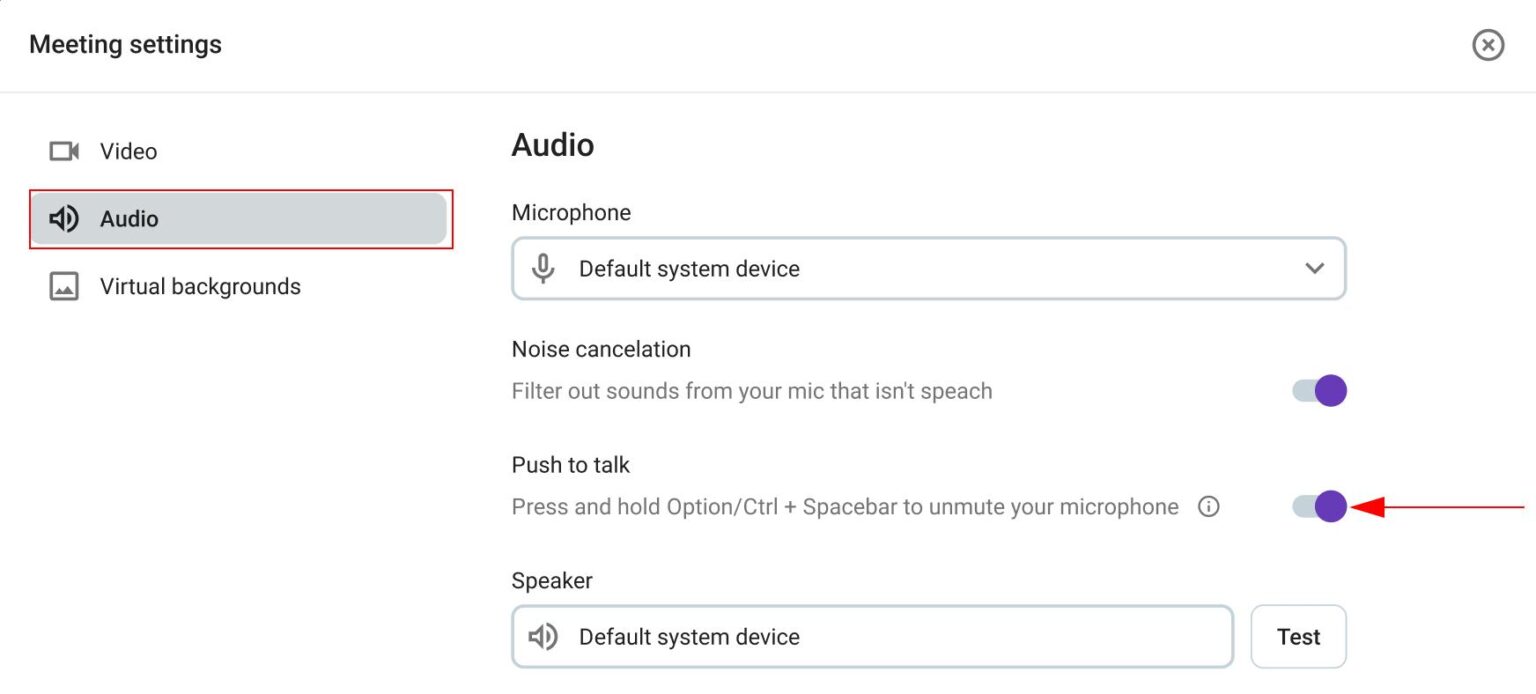Open the Speaker device dropdown
1536x694 pixels.
870,636
